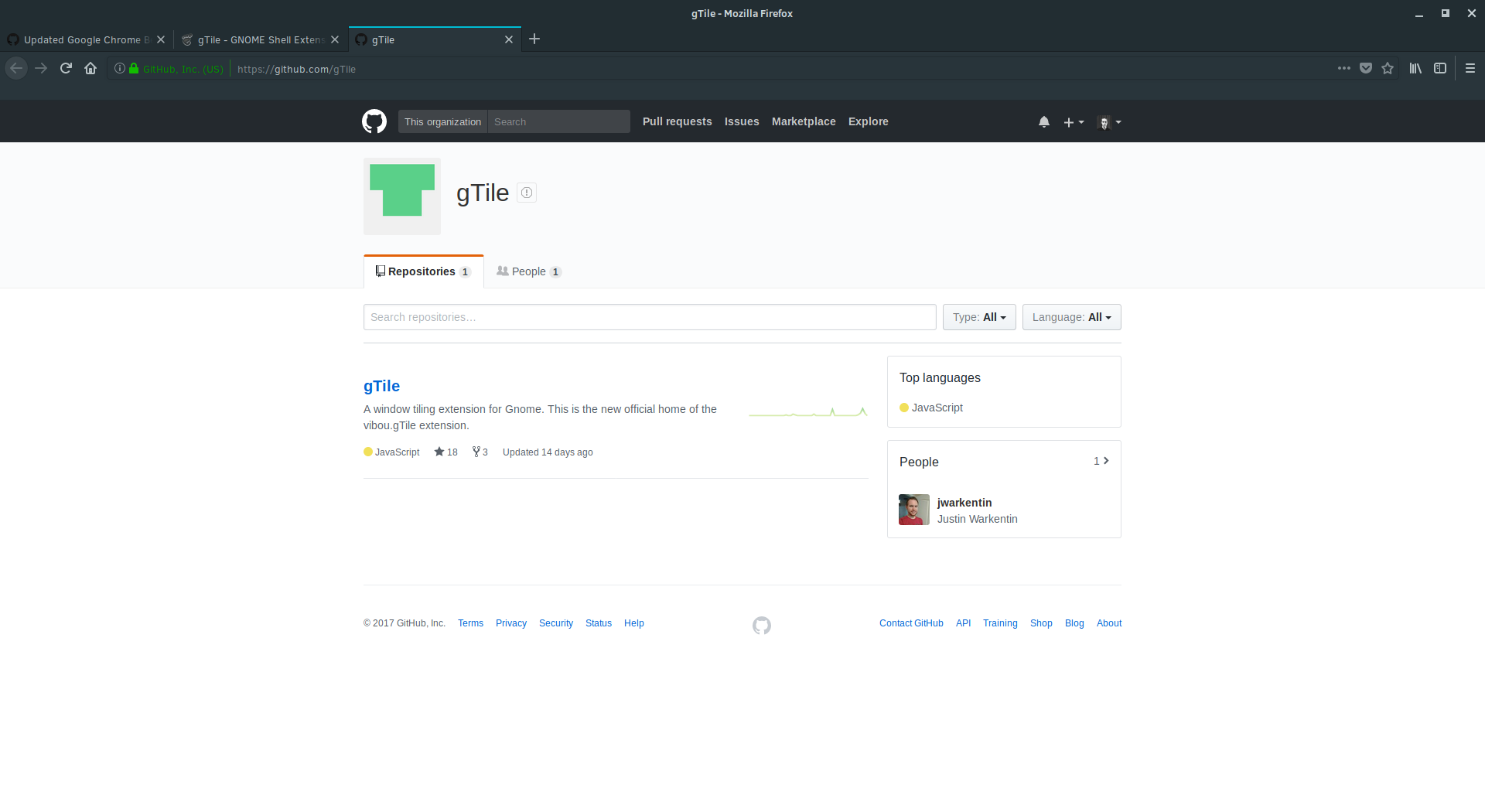
Task: Click the green secure lock icon
Action: [x=134, y=68]
